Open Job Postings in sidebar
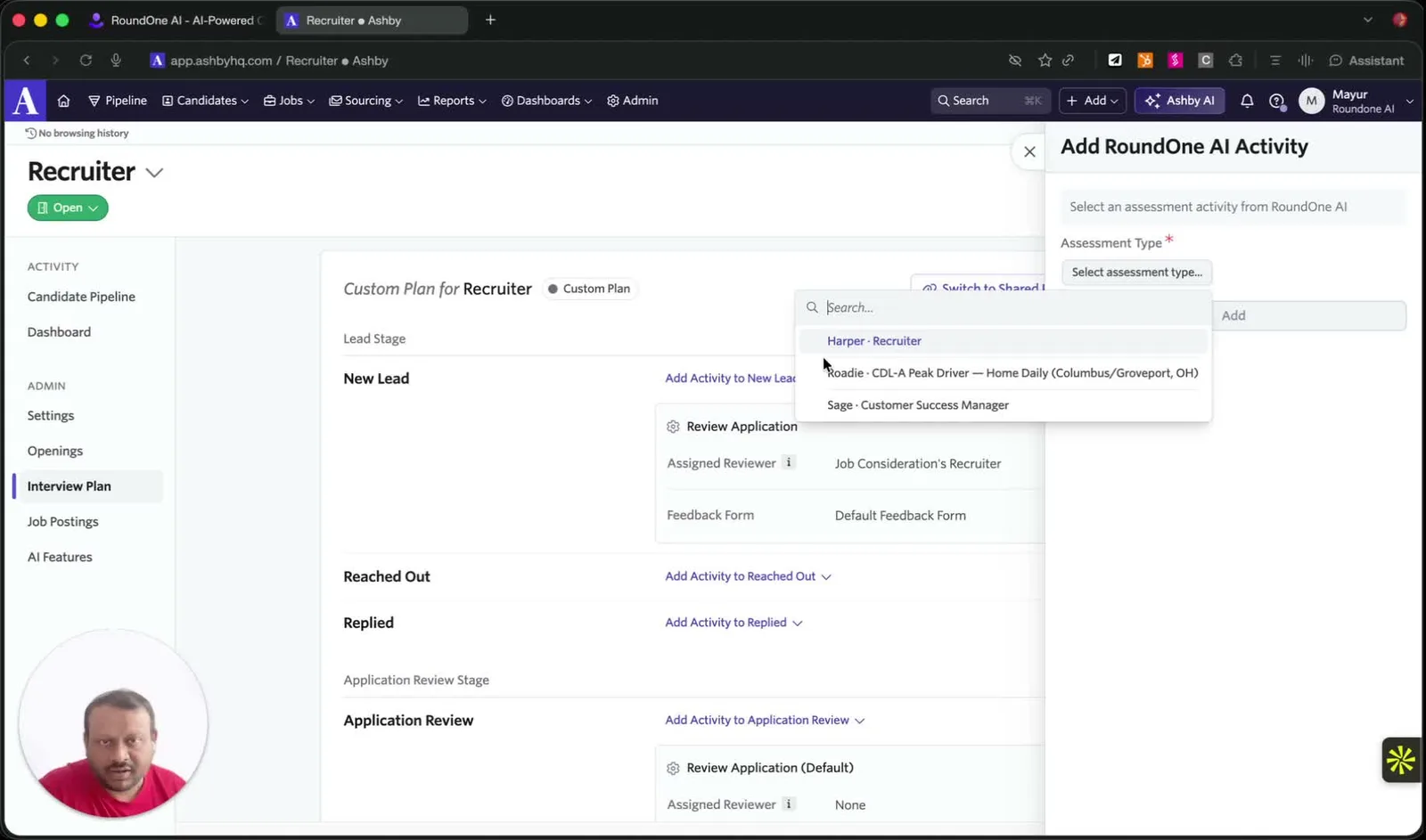Screen dimensions: 1426x840 pyautogui.click(x=62, y=522)
